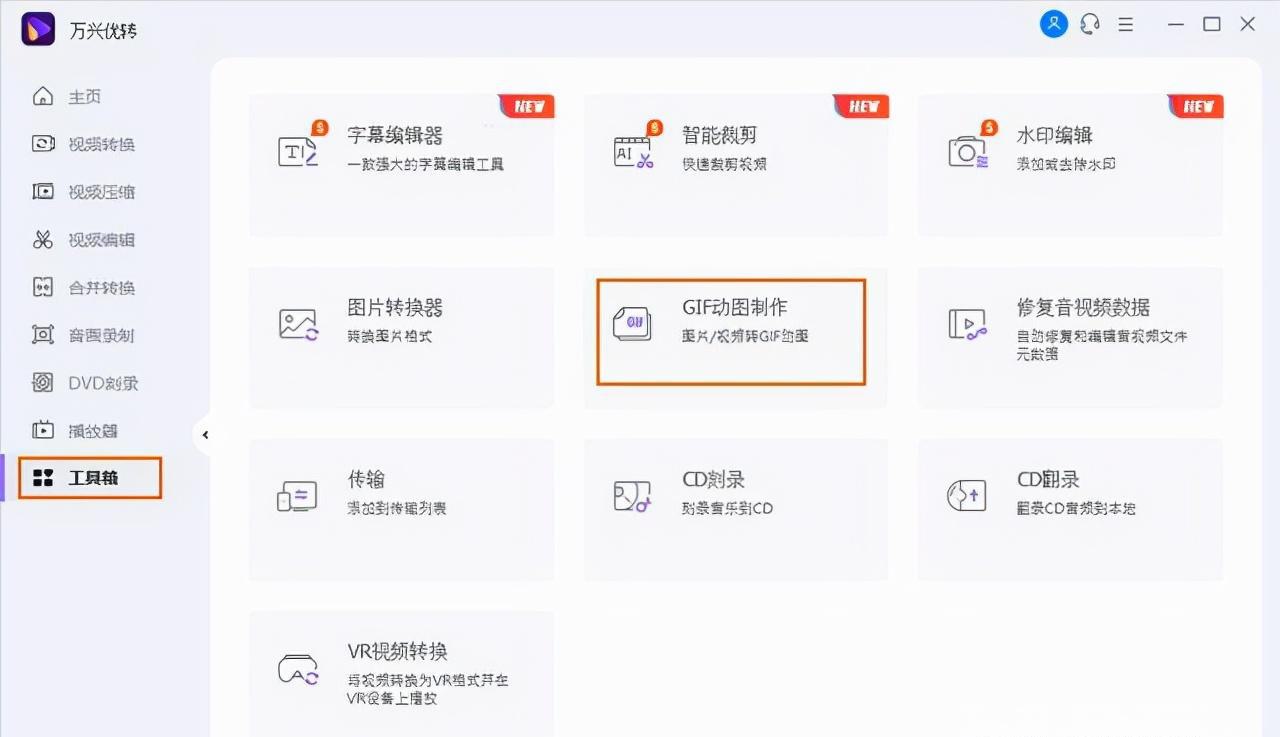This screenshot has height=737, width=1280.
Task: Open the 主页 home page in sidebar
Action: point(67,96)
